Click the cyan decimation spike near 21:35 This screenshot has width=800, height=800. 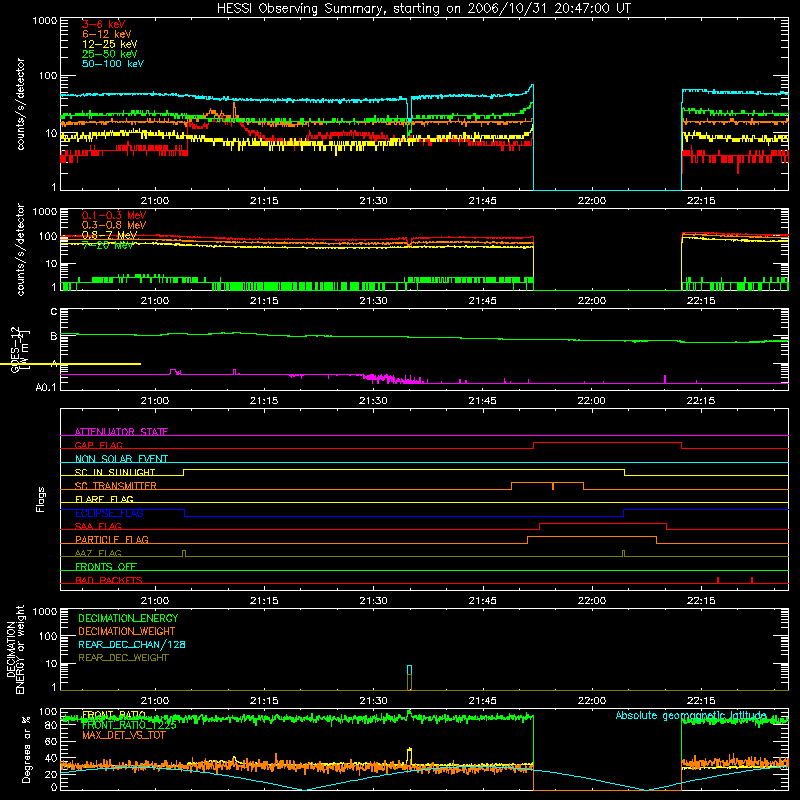click(409, 670)
